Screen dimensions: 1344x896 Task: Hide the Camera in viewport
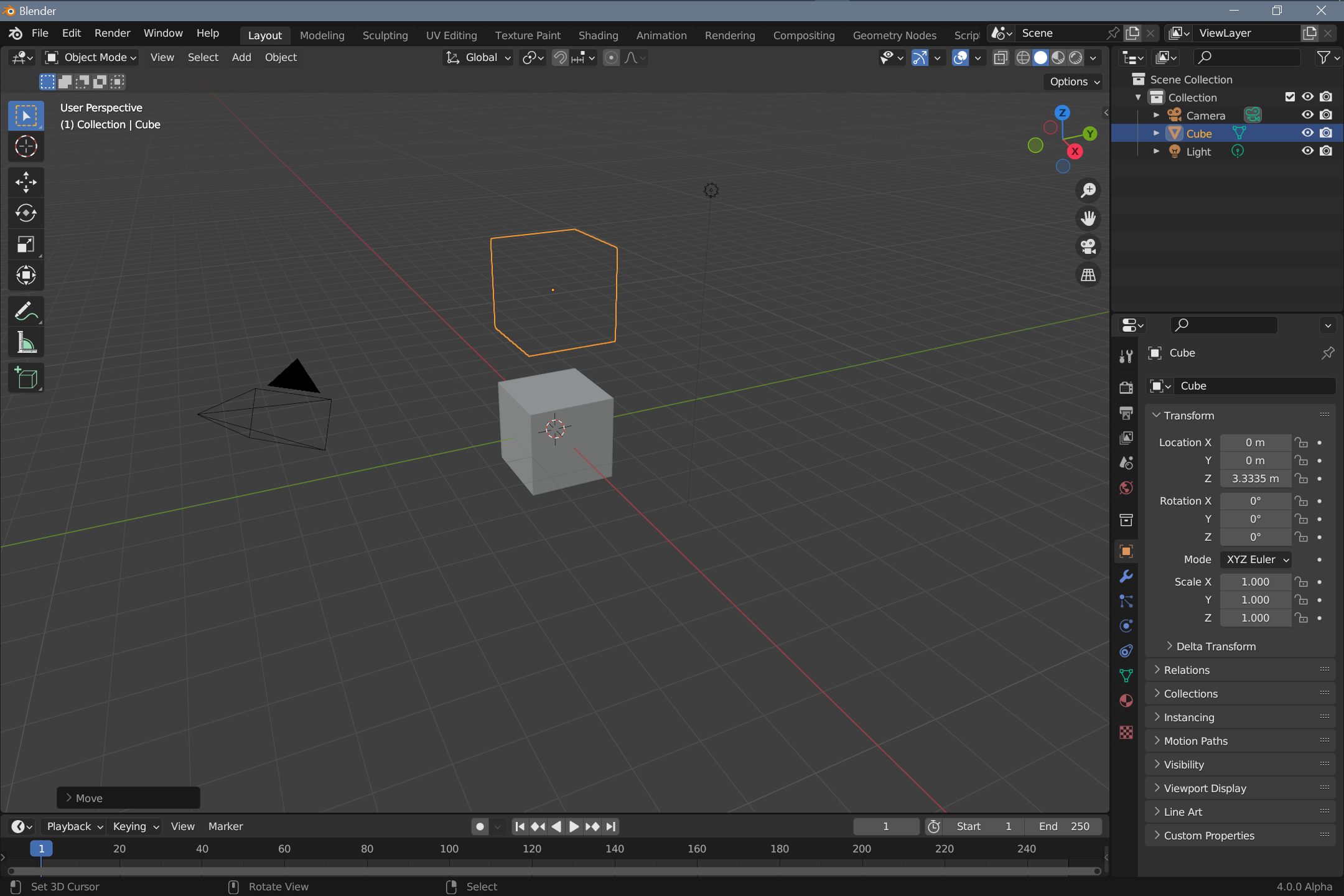[1307, 115]
